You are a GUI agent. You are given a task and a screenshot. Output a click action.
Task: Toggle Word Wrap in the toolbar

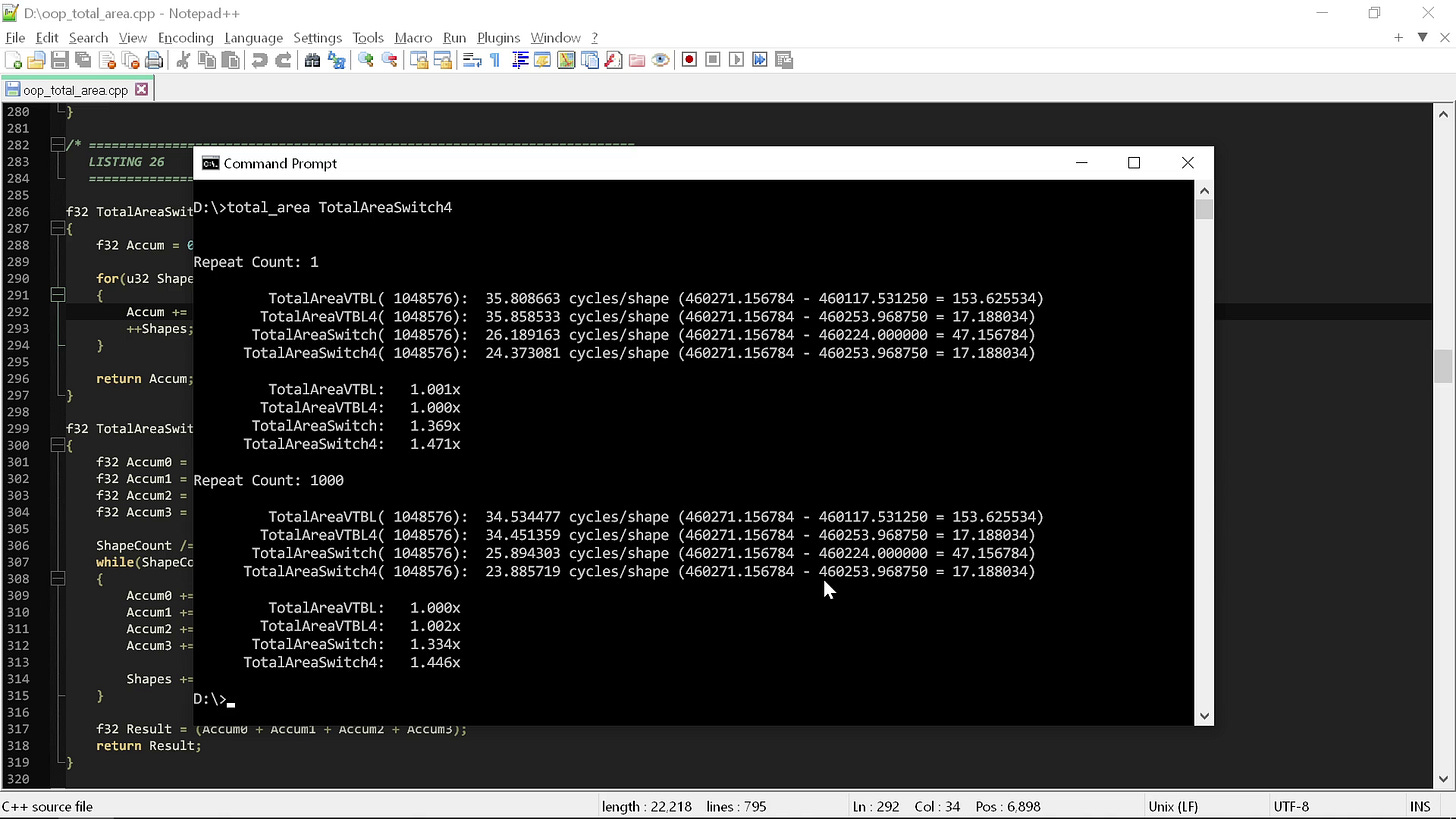point(471,60)
